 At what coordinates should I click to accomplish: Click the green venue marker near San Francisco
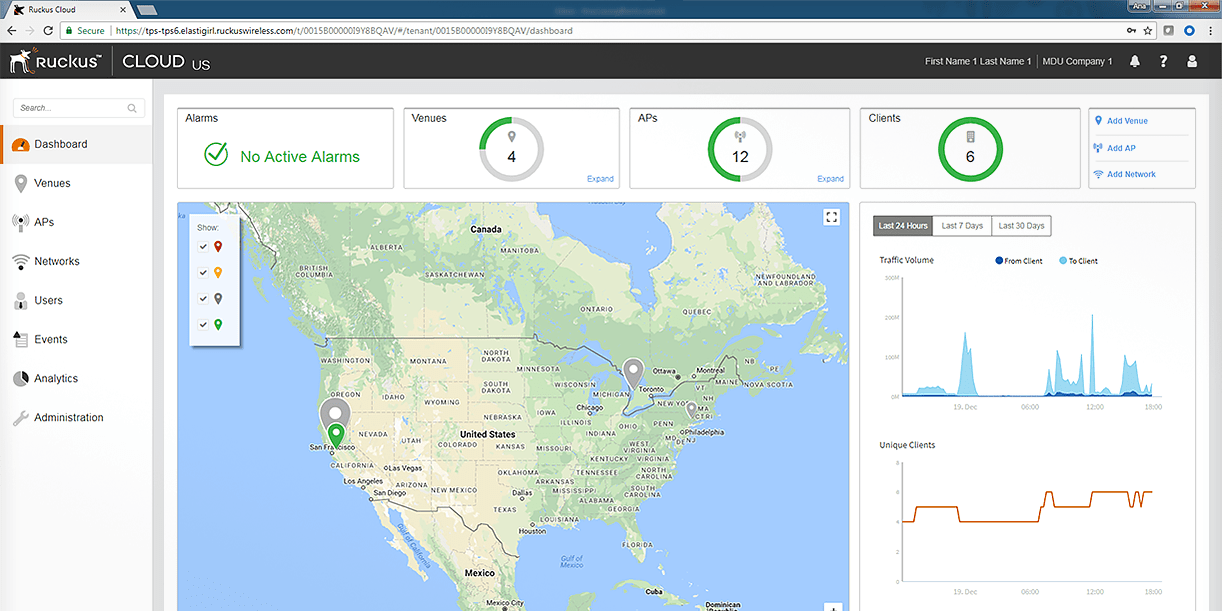(337, 436)
